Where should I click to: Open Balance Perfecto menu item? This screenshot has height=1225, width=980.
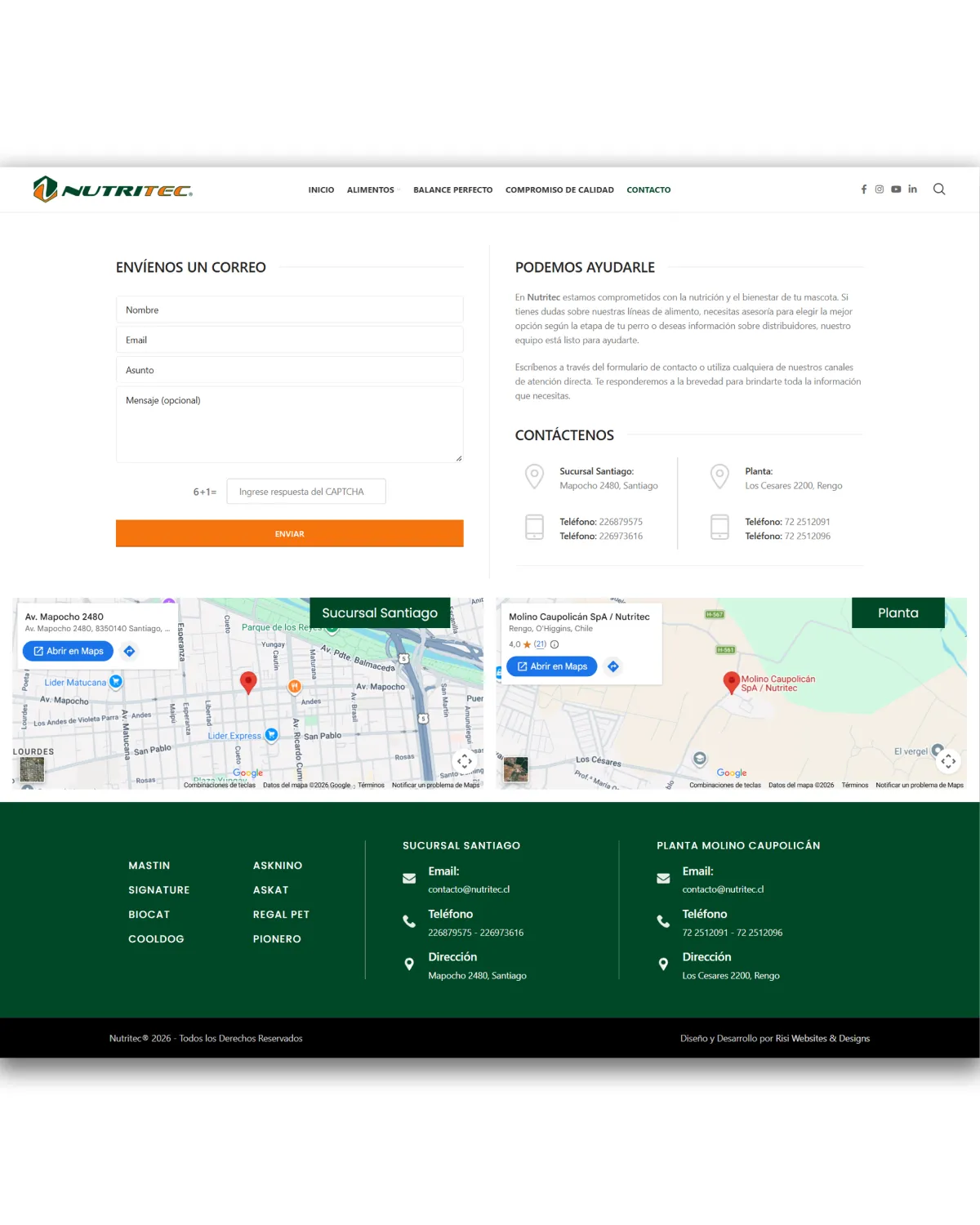click(x=452, y=189)
